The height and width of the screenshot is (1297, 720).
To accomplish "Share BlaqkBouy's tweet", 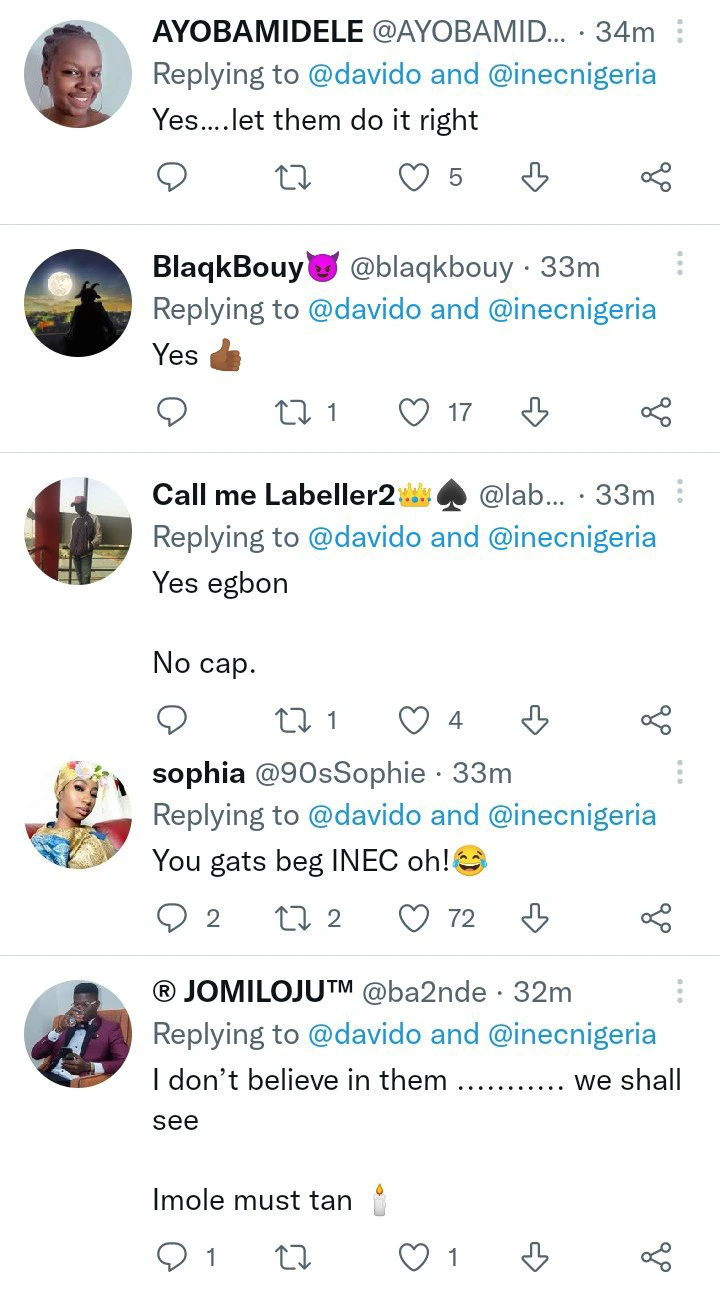I will click(655, 412).
